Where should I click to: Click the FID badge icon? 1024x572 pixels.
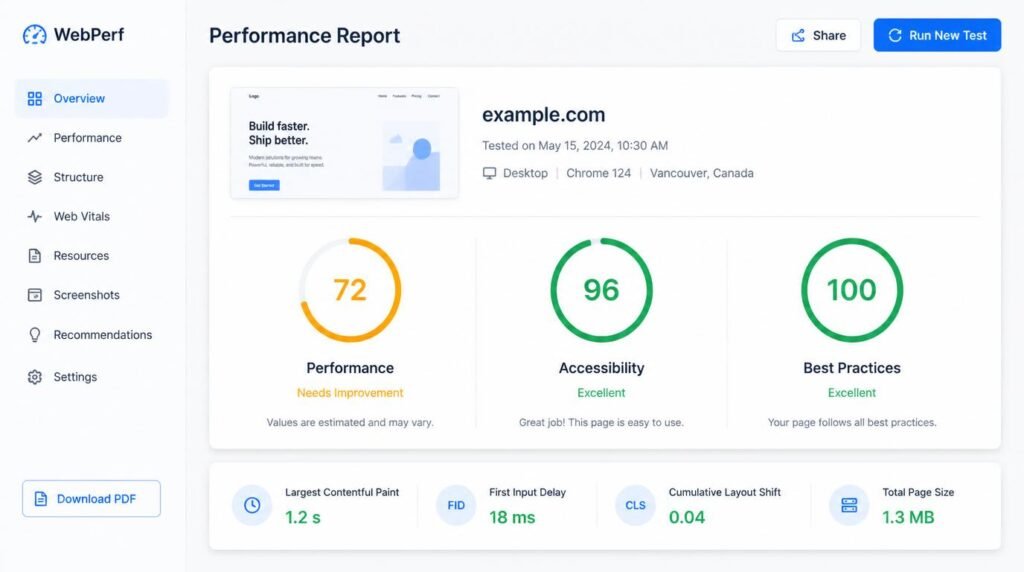456,505
